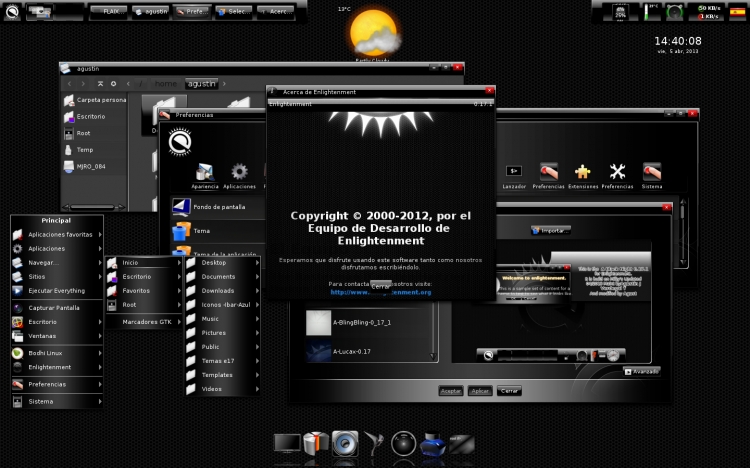Open the speaker volume mixer gadget
The image size is (750, 468).
(674, 12)
